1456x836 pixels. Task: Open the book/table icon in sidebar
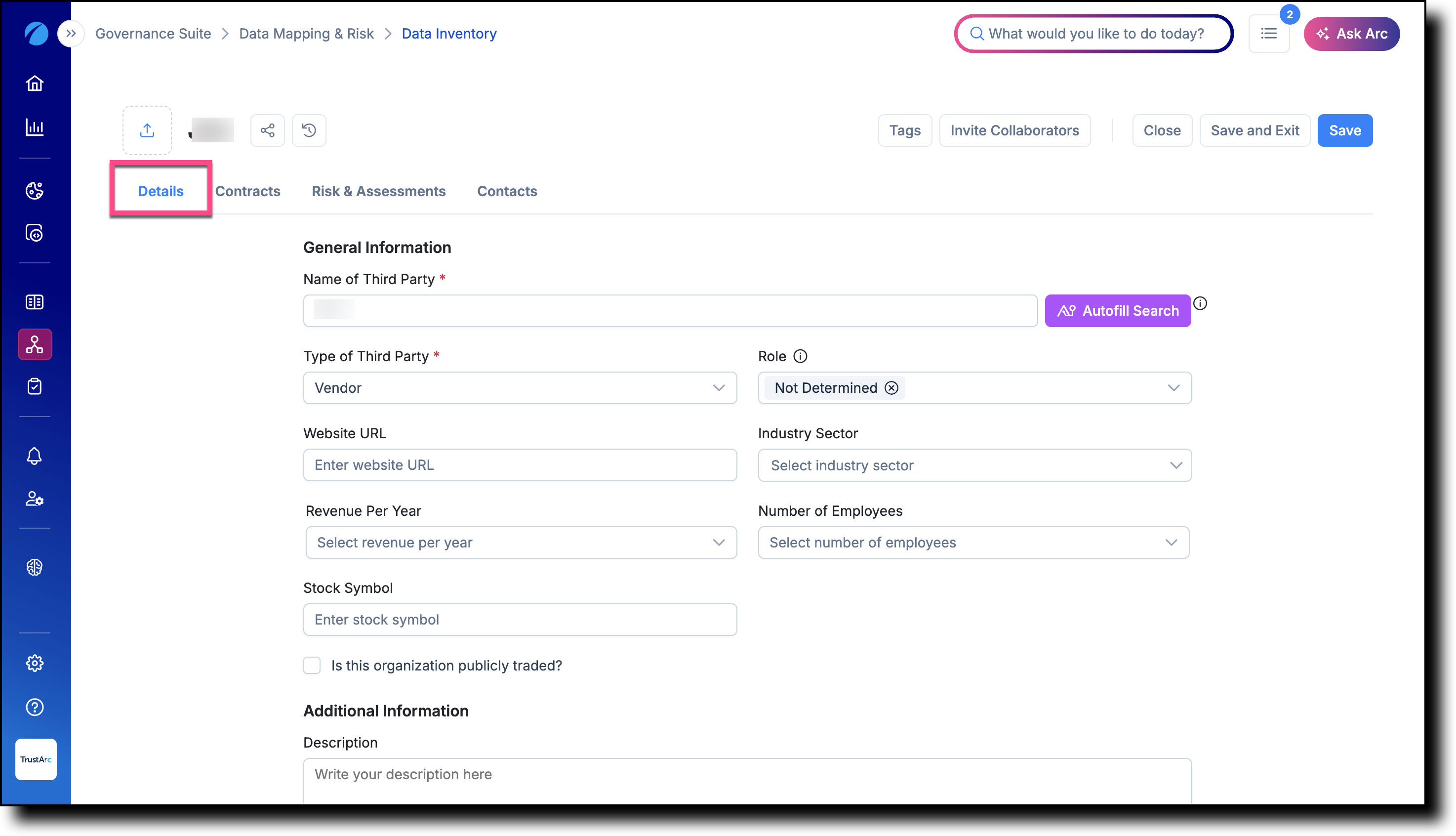click(x=35, y=302)
